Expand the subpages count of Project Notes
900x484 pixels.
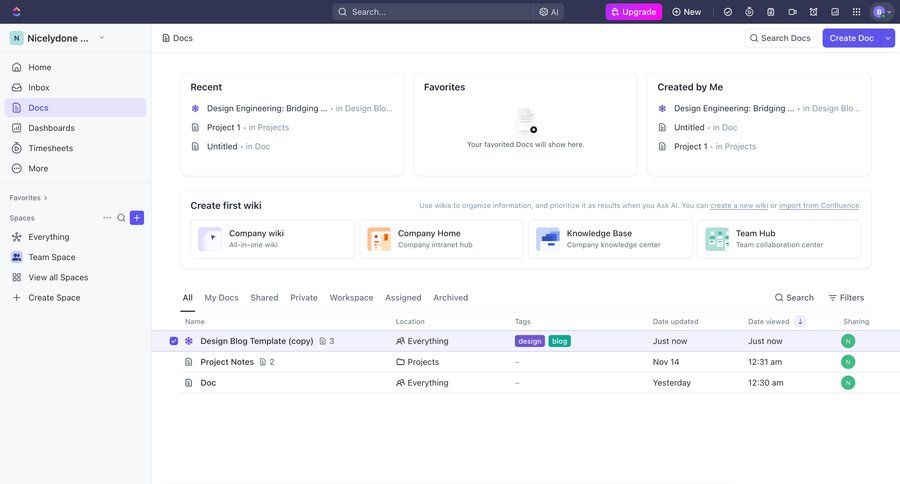(267, 362)
